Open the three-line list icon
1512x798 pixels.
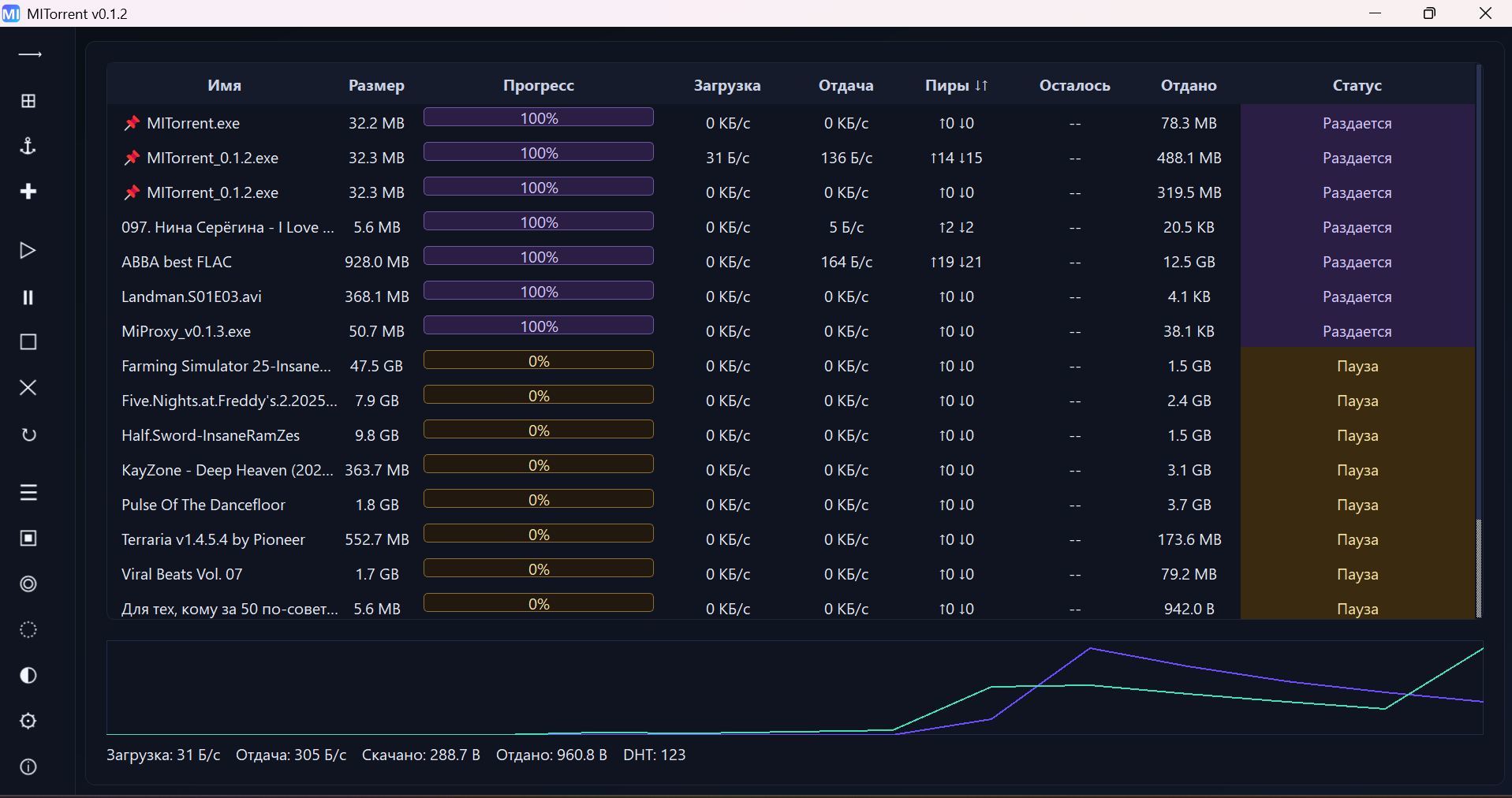click(28, 493)
